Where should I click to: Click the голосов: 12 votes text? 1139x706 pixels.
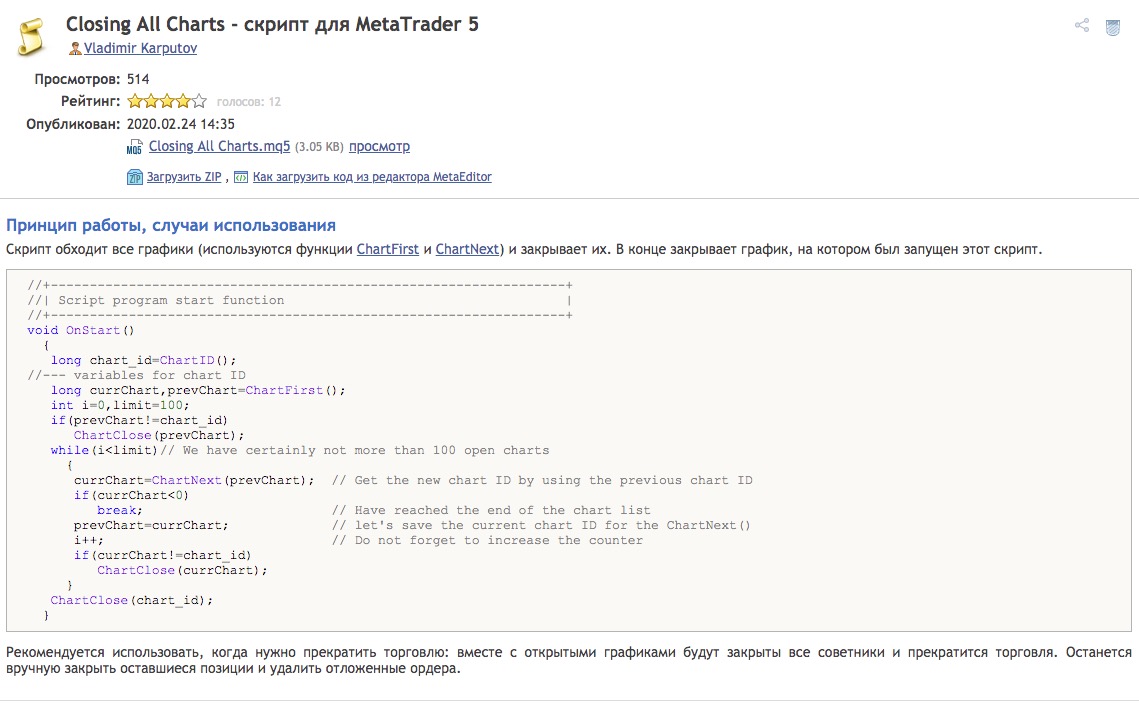pos(248,102)
